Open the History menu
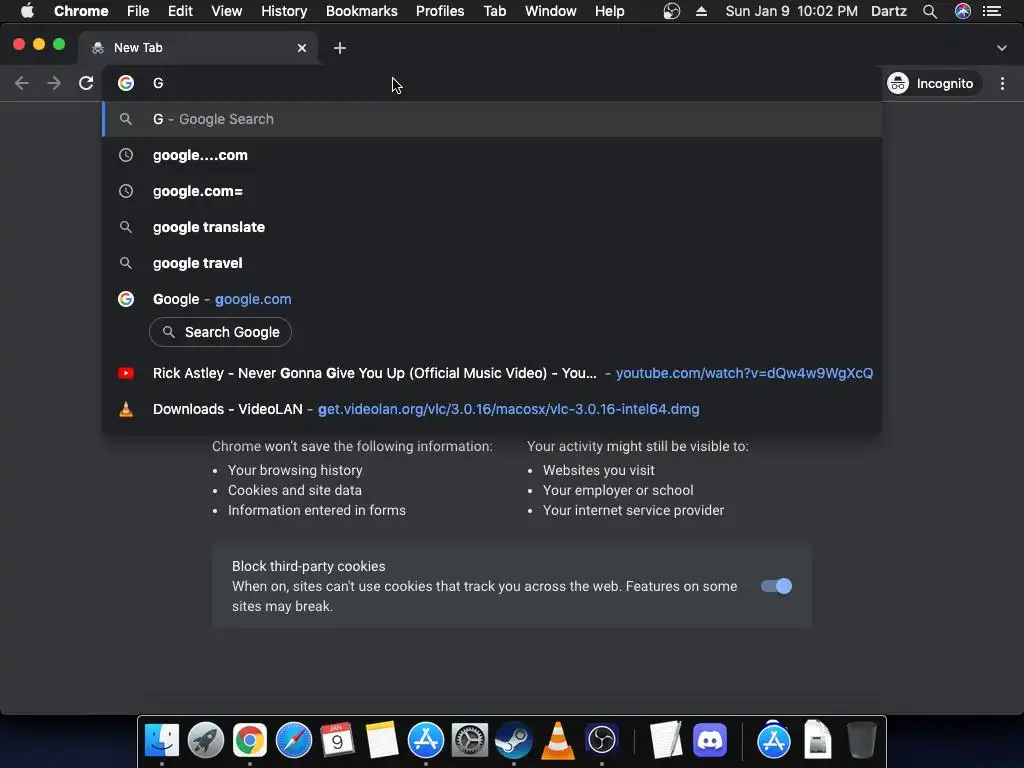Image resolution: width=1024 pixels, height=768 pixels. point(284,11)
